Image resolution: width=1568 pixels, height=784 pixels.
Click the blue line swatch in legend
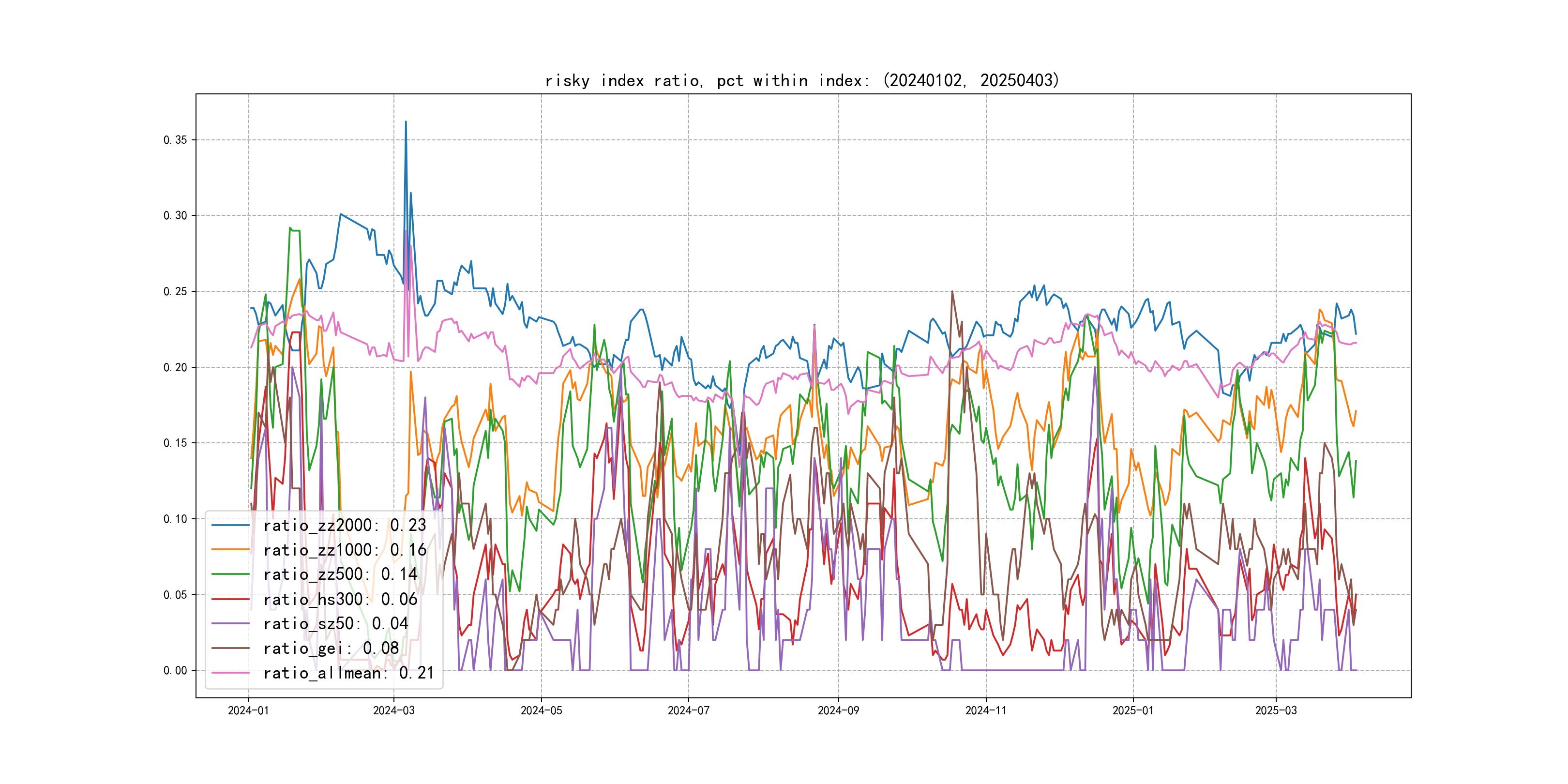pyautogui.click(x=230, y=525)
